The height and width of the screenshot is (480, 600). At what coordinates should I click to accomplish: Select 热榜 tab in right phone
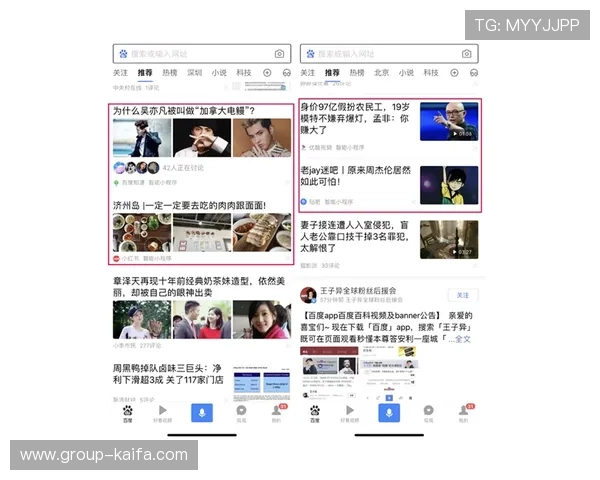(357, 73)
